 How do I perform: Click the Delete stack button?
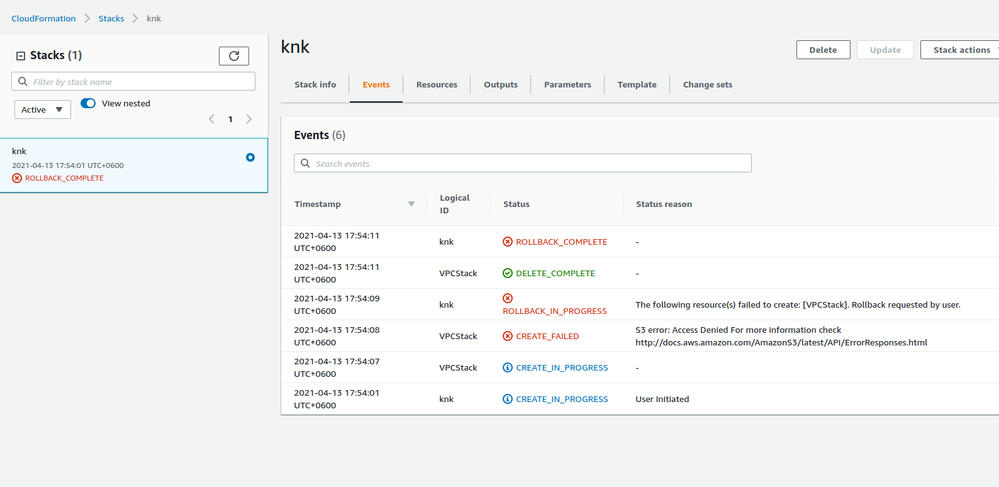click(x=823, y=50)
